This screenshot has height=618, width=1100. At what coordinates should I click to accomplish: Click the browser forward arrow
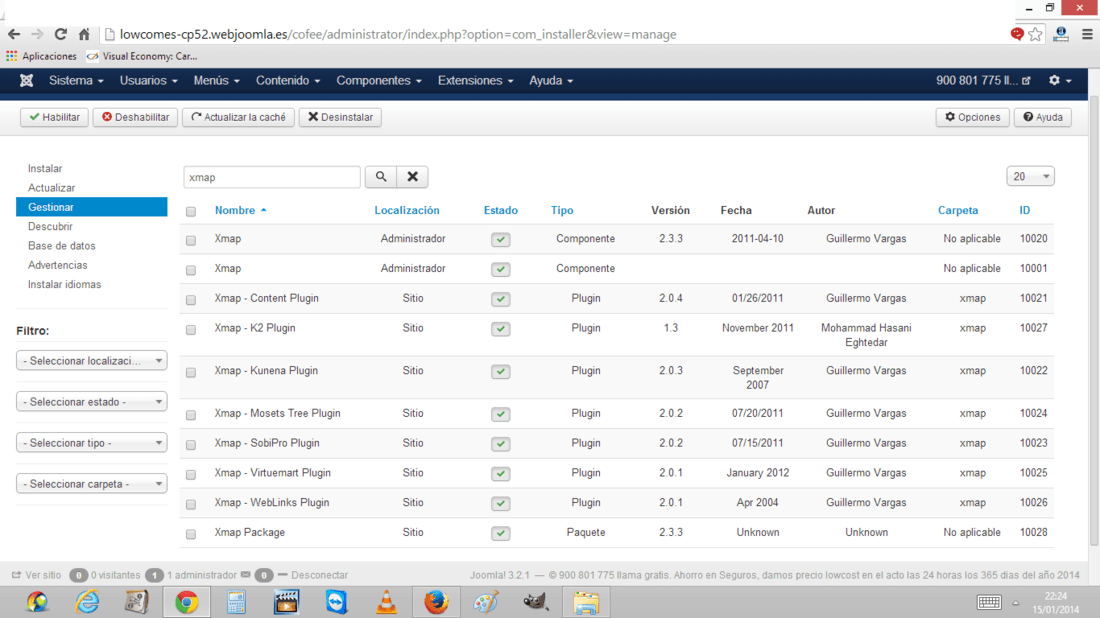pos(37,34)
